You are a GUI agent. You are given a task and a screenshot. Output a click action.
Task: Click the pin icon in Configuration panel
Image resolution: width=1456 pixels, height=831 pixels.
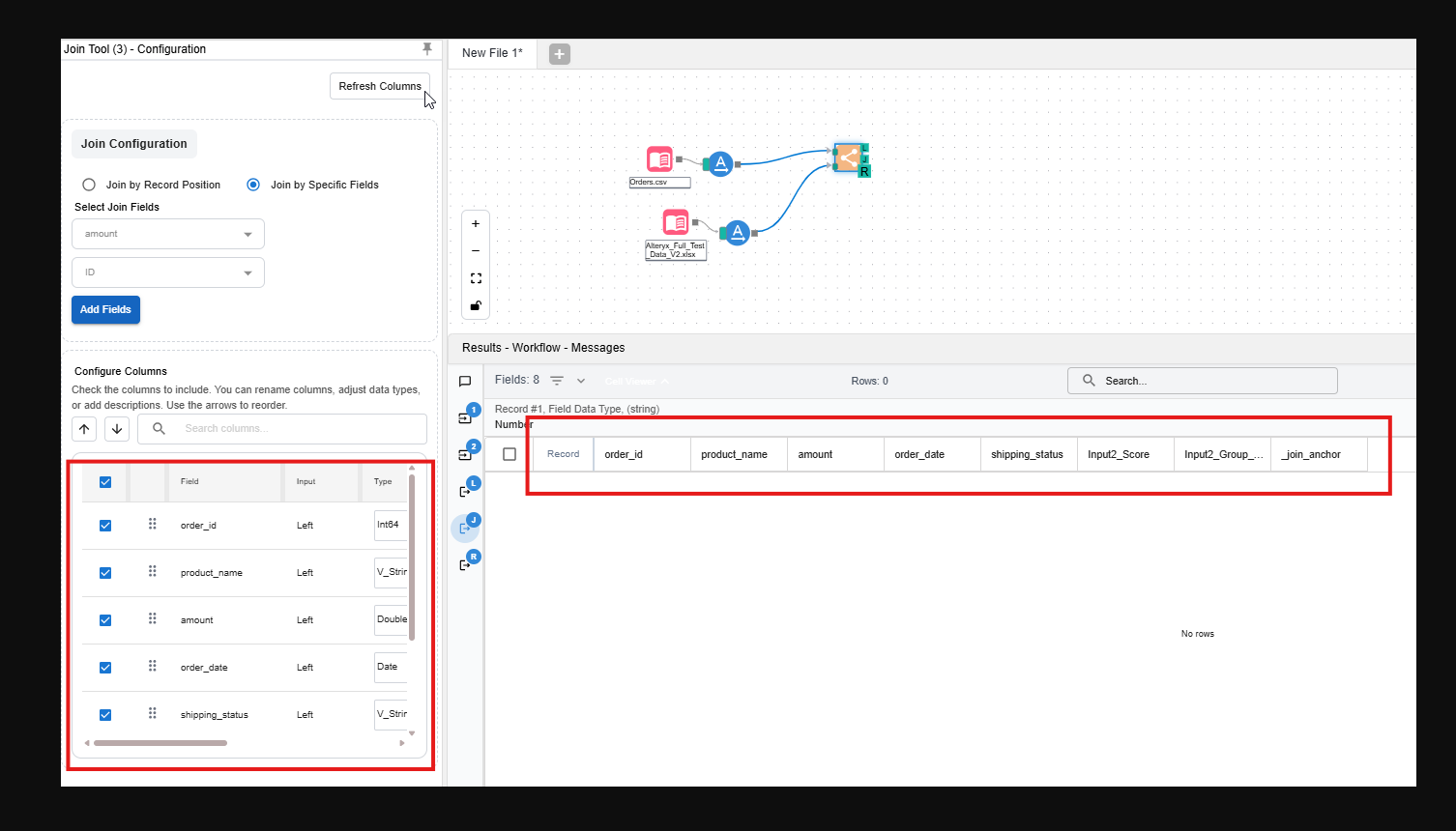(427, 49)
